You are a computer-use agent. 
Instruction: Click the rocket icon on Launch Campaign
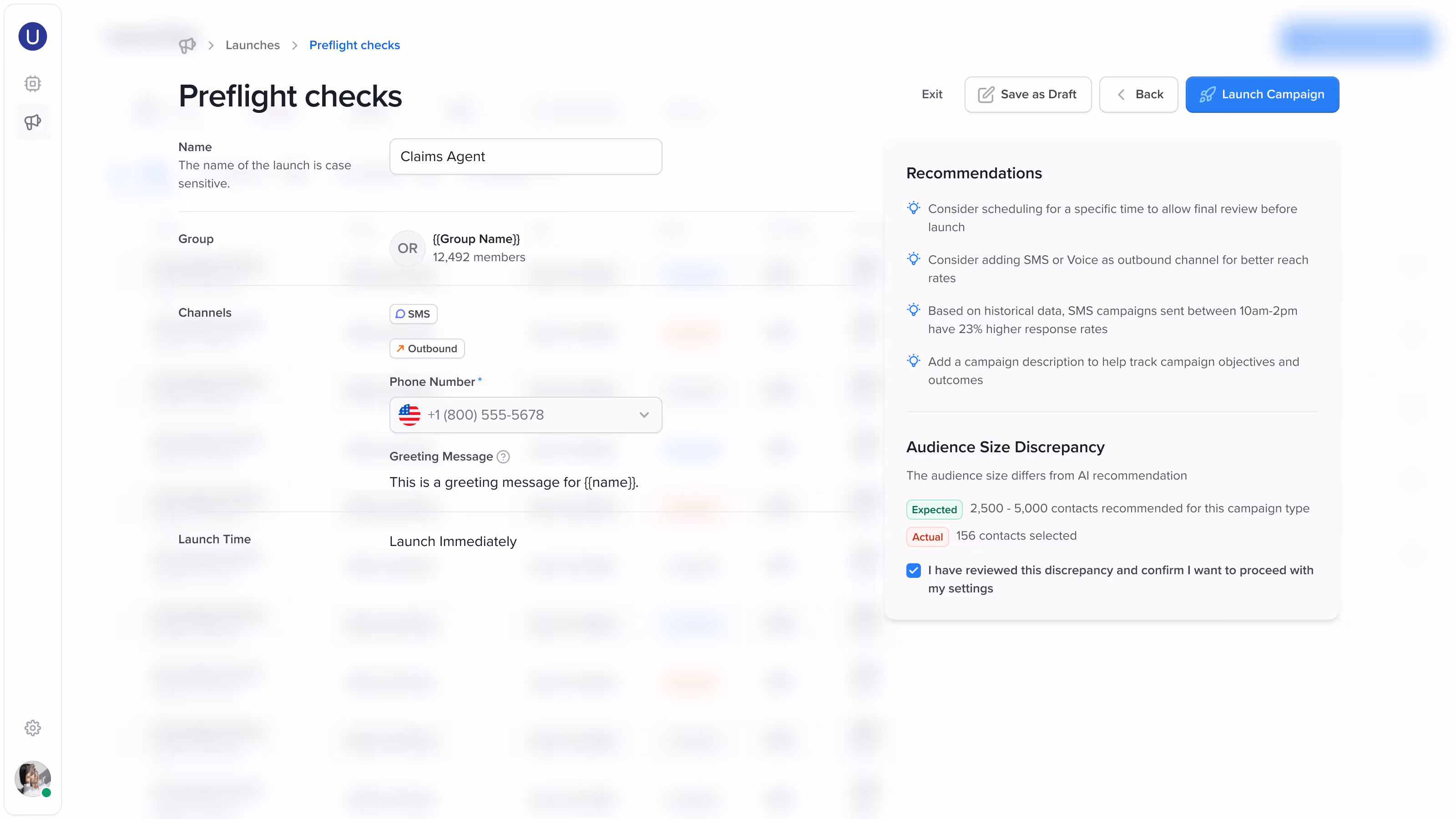(x=1207, y=94)
